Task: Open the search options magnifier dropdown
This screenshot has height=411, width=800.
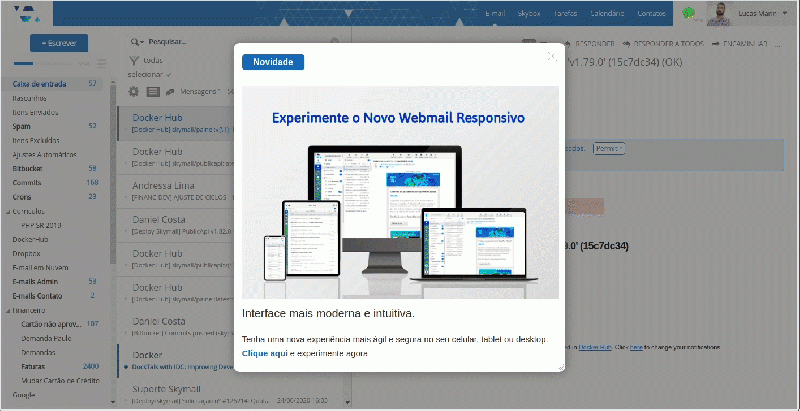Action: coord(137,42)
